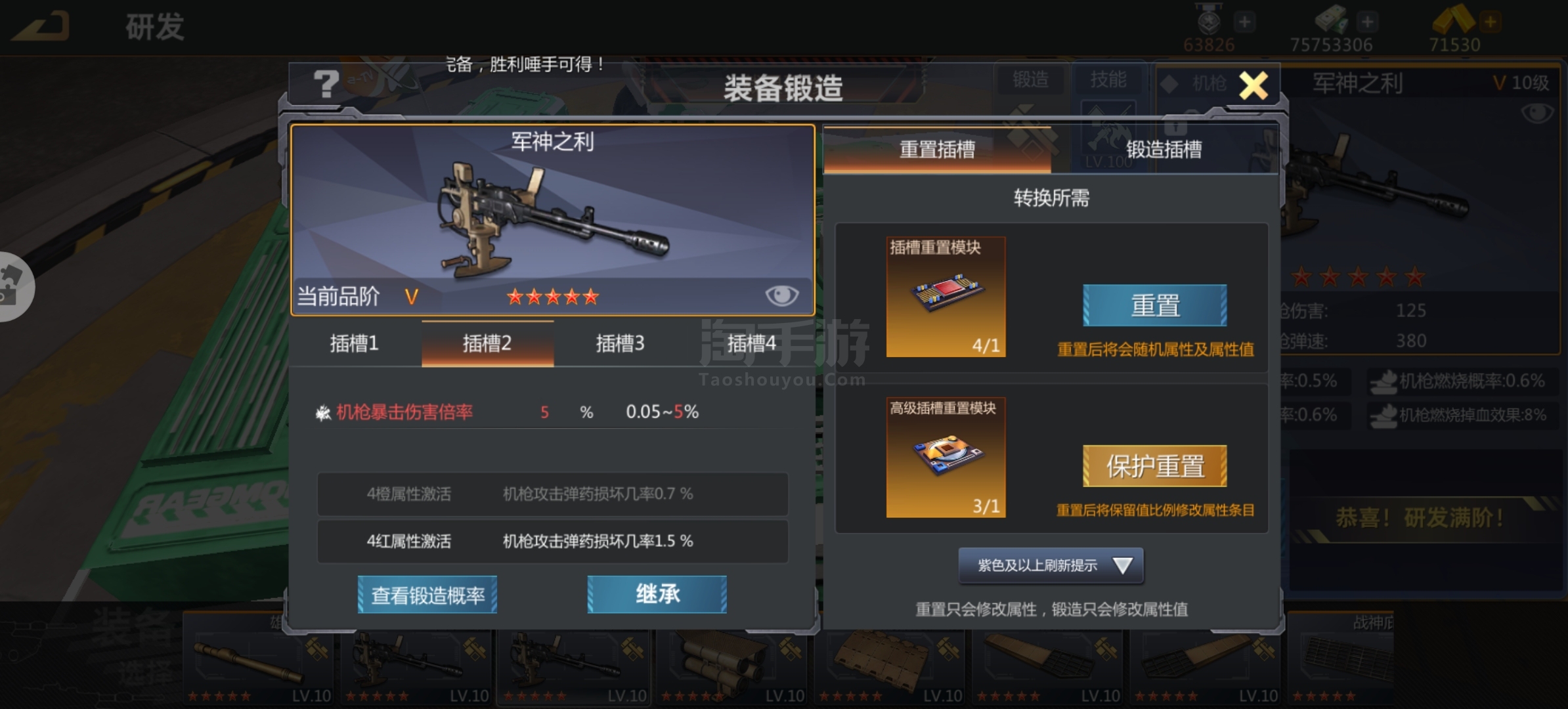Select the 插槽重置模块 item icon
Screen dimensions: 1568x709
tap(946, 297)
